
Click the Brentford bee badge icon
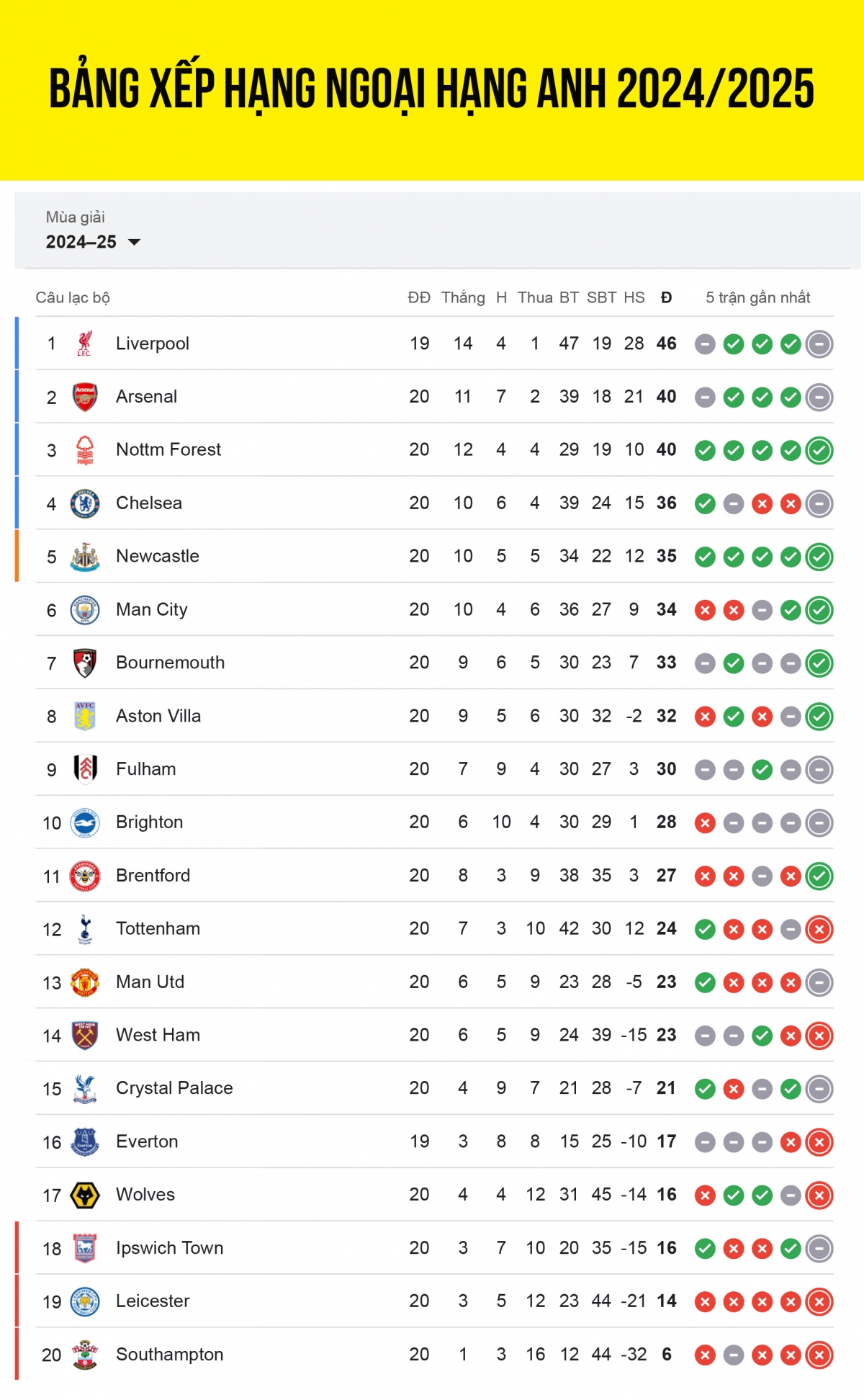pyautogui.click(x=85, y=876)
